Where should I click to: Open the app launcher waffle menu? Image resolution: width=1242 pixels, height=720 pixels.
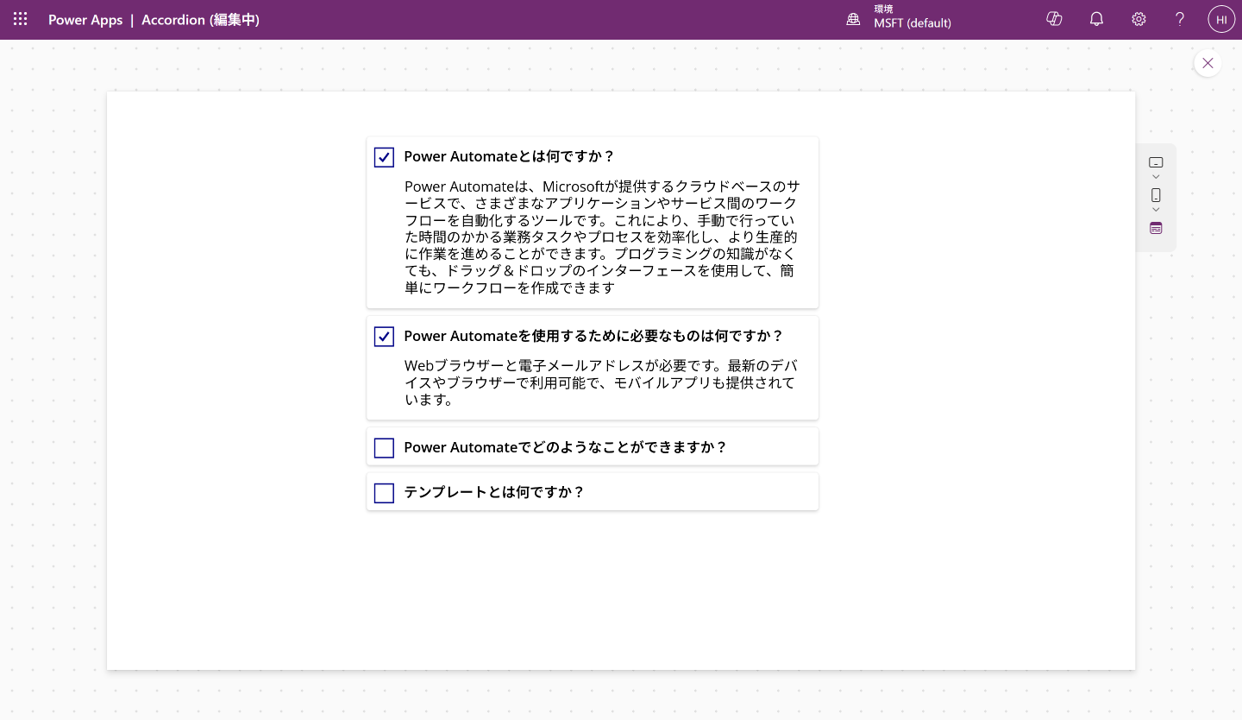click(20, 19)
